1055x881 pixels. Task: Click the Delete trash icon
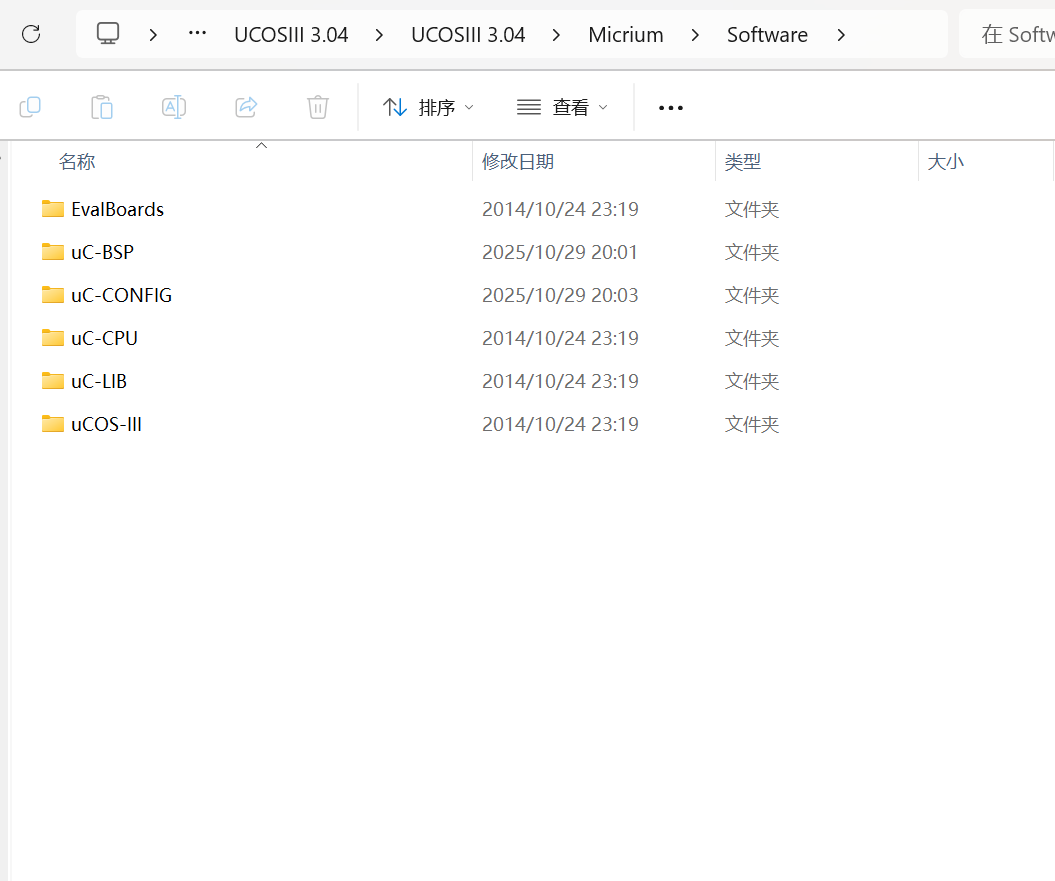[x=318, y=107]
